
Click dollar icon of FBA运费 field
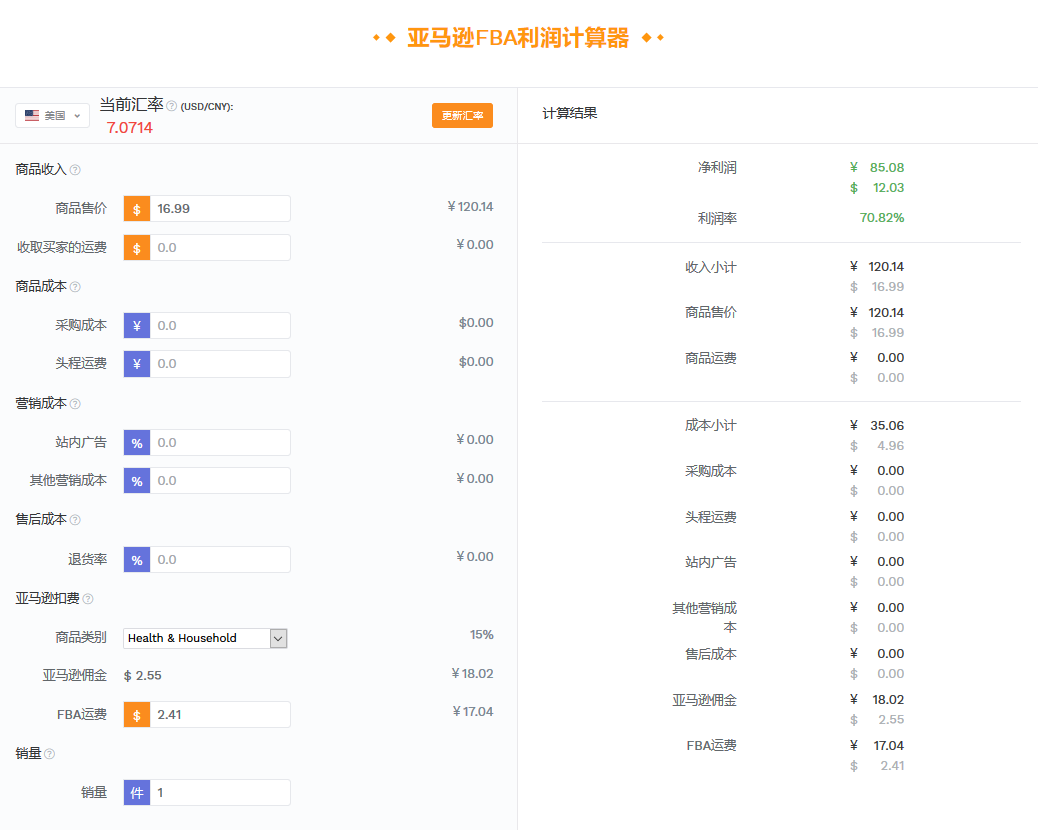pyautogui.click(x=137, y=715)
